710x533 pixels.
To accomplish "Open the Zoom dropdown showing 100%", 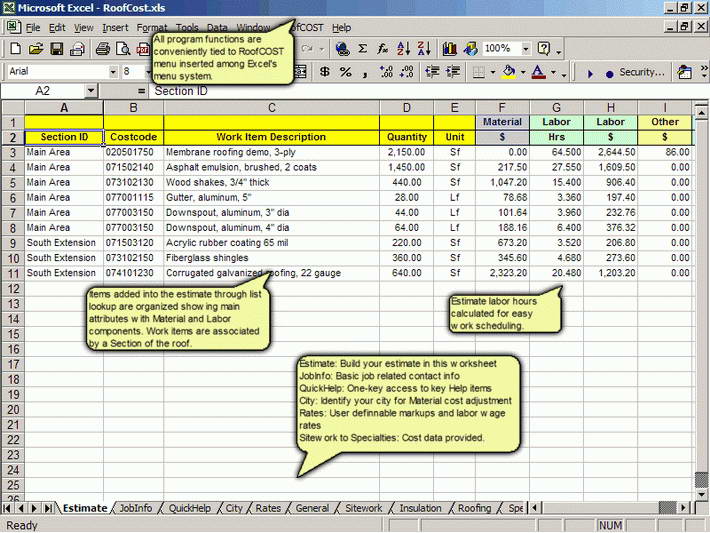I will tap(526, 48).
